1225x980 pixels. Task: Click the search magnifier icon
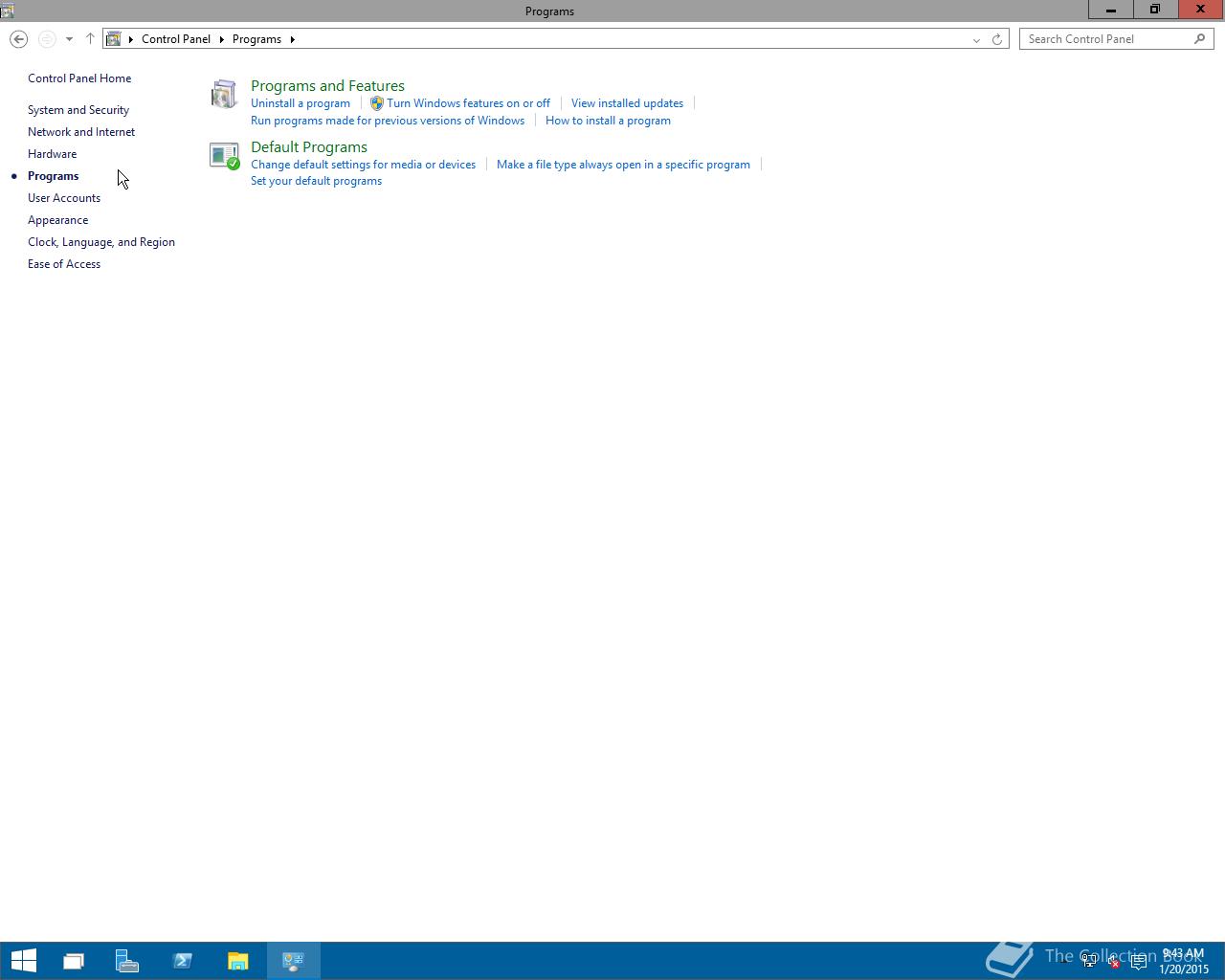tap(1199, 39)
